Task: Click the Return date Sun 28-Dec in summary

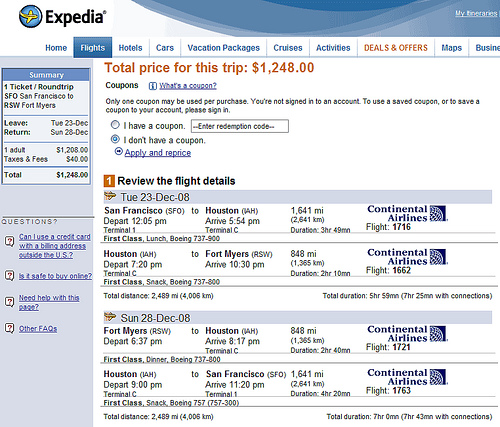Action: pyautogui.click(x=69, y=132)
